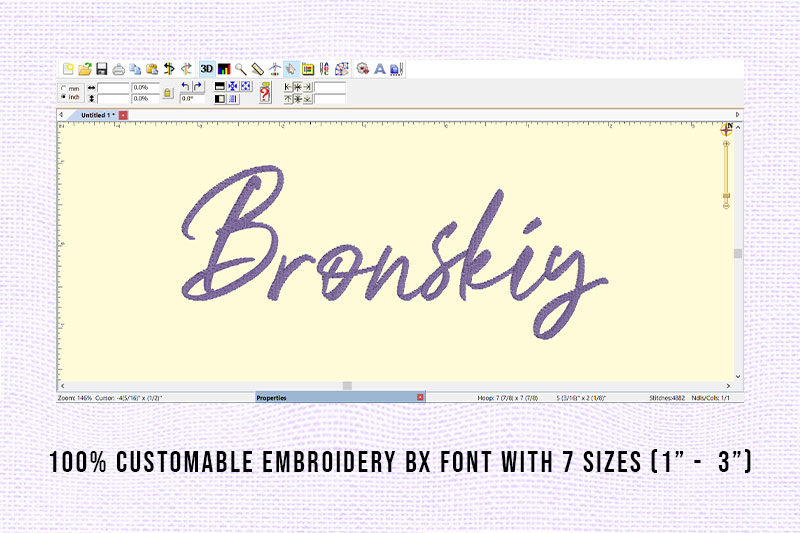Print the design with printer icon
The height and width of the screenshot is (533, 800).
point(118,69)
